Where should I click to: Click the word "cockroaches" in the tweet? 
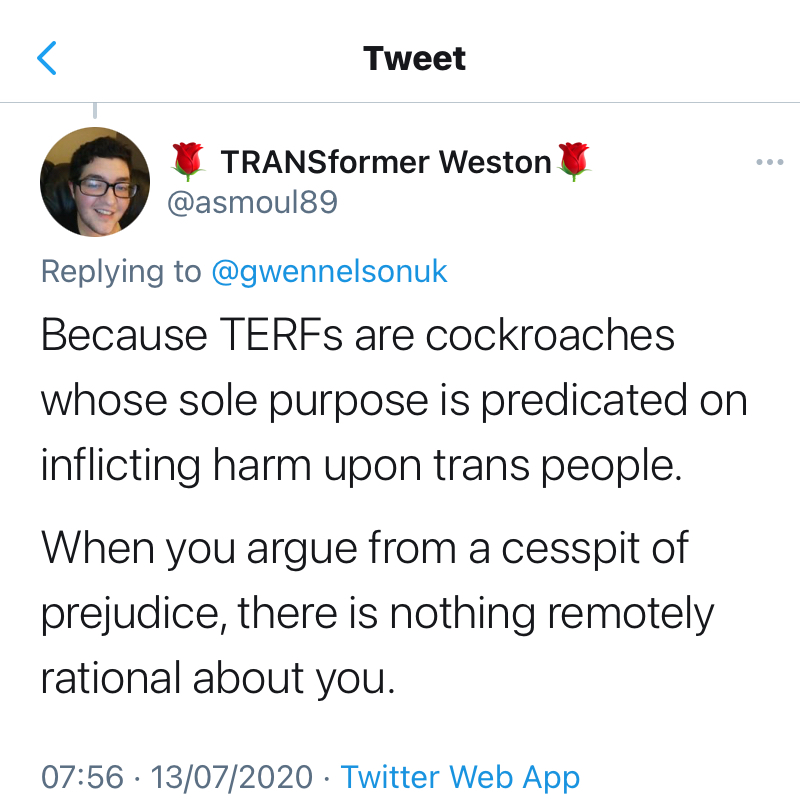(550, 335)
